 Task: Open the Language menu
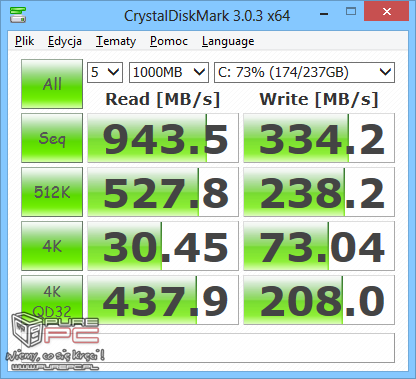coord(228,41)
